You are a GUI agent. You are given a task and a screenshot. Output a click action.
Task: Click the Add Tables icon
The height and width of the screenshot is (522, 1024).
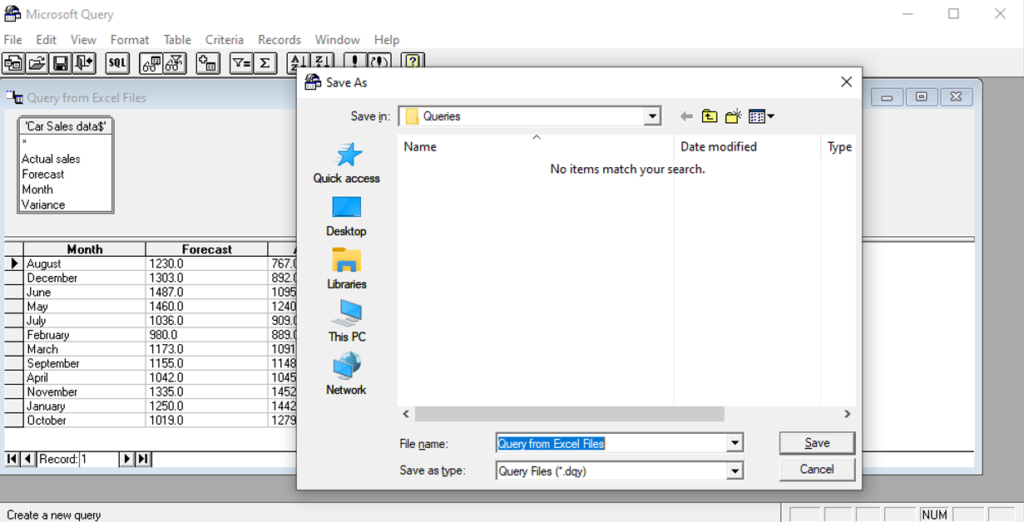point(208,63)
